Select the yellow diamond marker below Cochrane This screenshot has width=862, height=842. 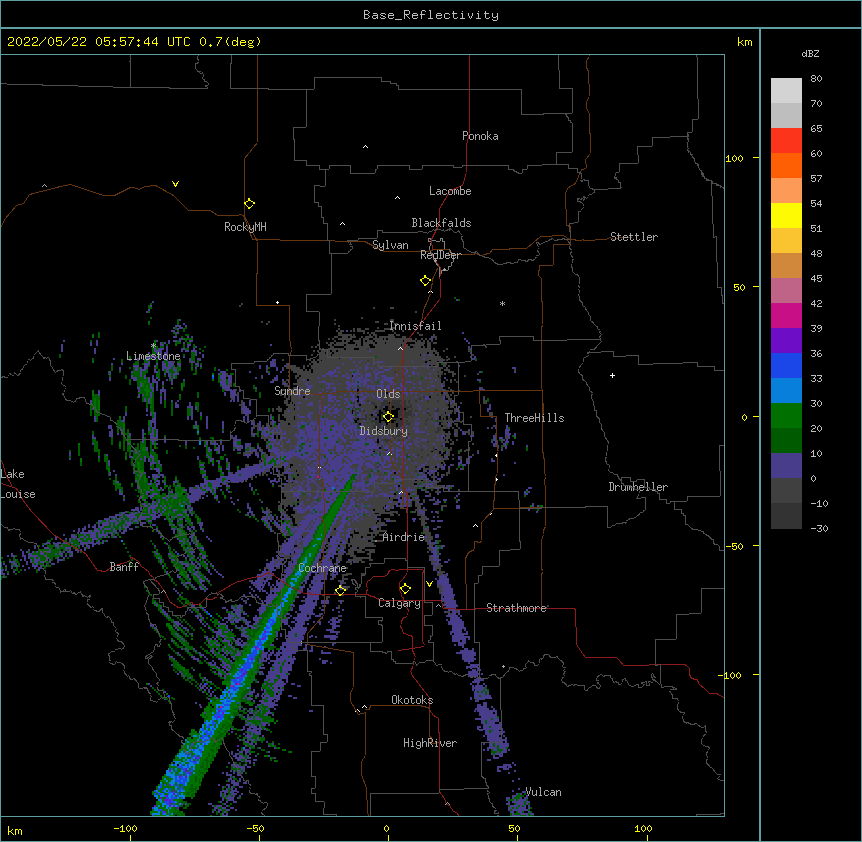[340, 591]
